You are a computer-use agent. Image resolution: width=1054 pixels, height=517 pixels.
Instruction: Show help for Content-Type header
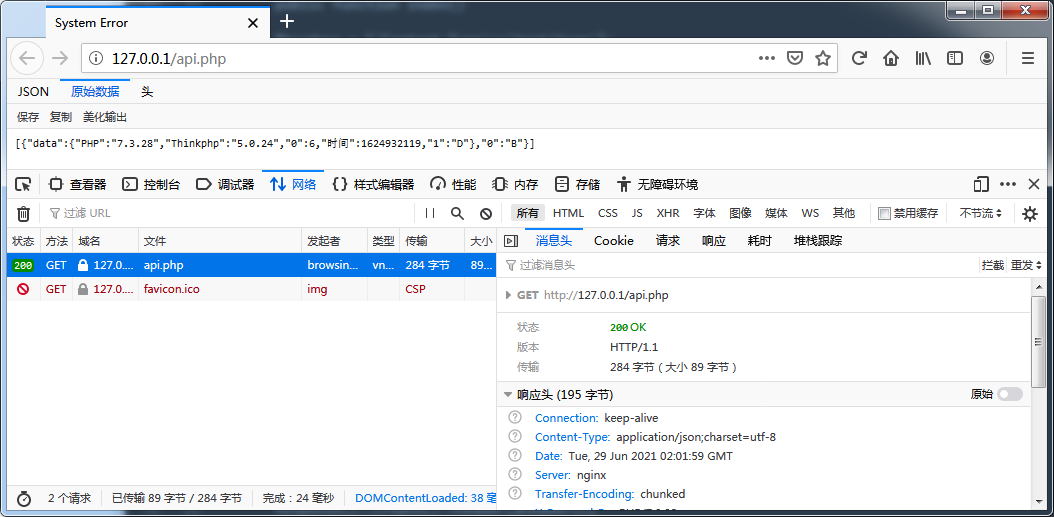click(516, 436)
